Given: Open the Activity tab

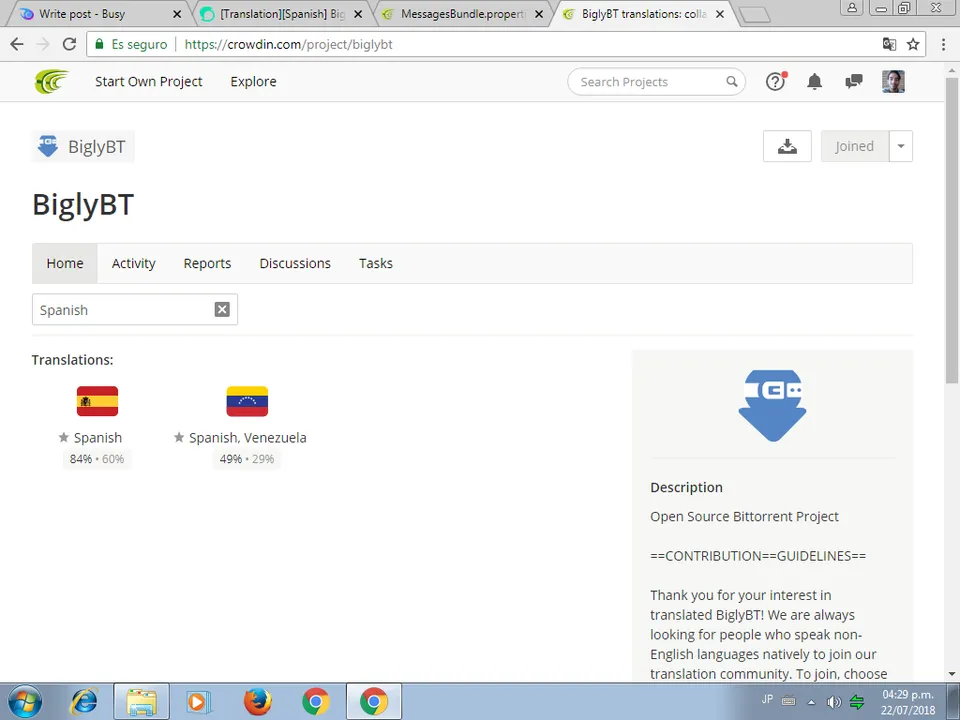Looking at the screenshot, I should pyautogui.click(x=133, y=263).
